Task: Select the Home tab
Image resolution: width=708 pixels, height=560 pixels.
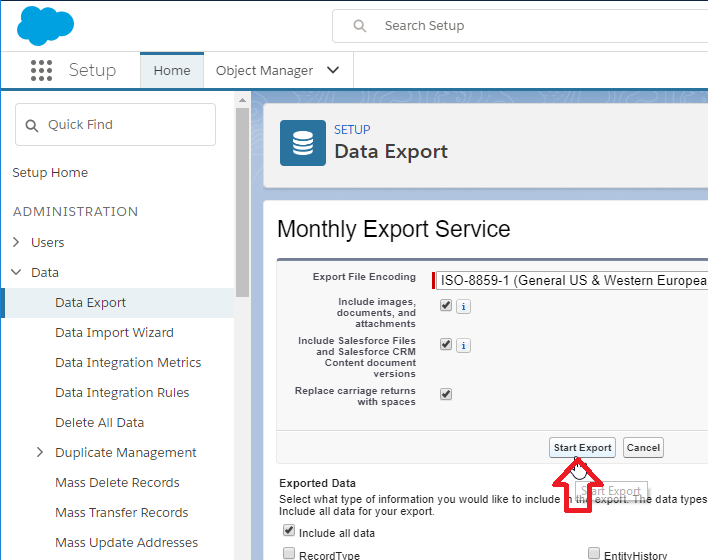Action: [x=172, y=71]
